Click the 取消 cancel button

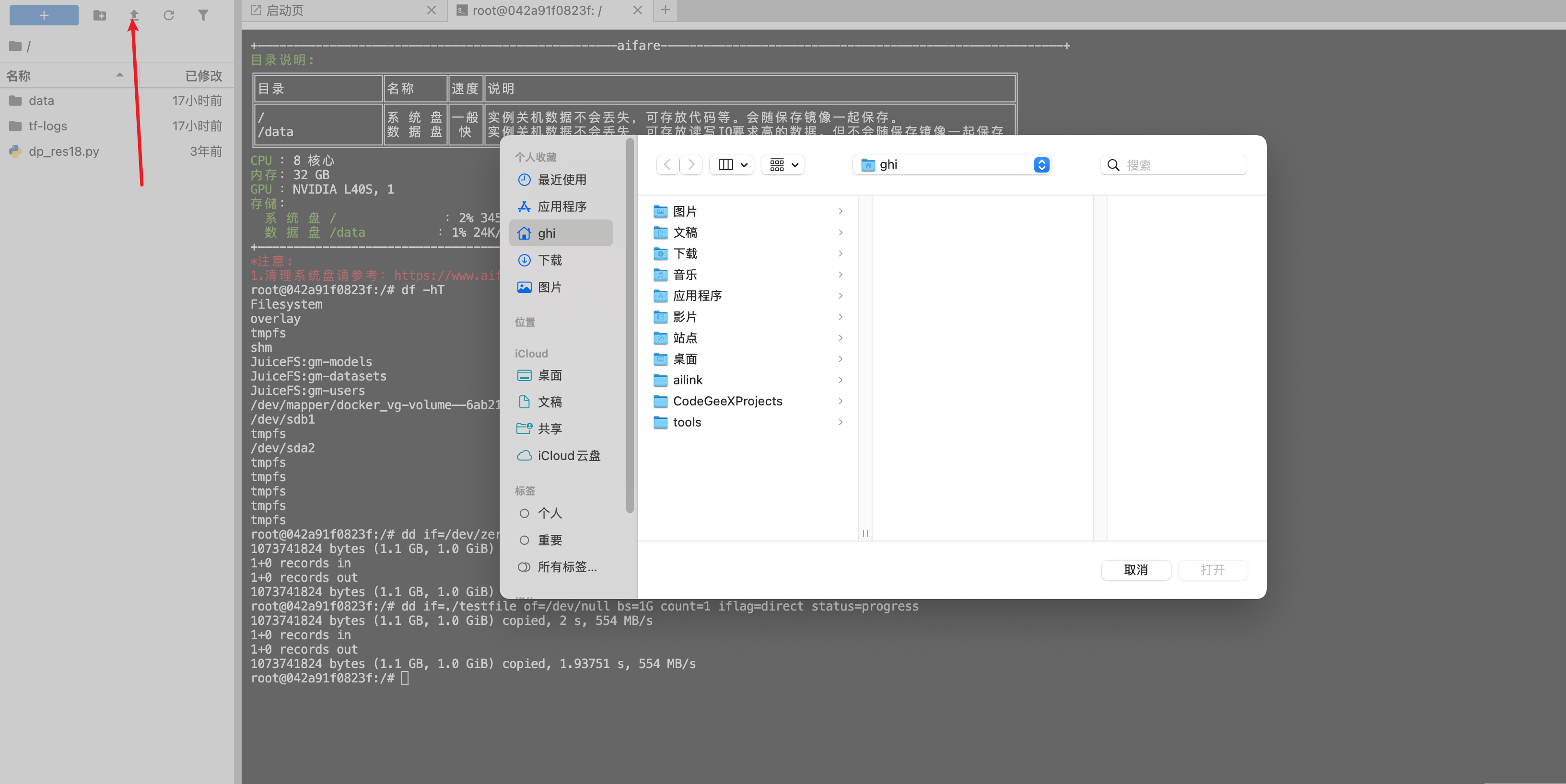[1135, 569]
